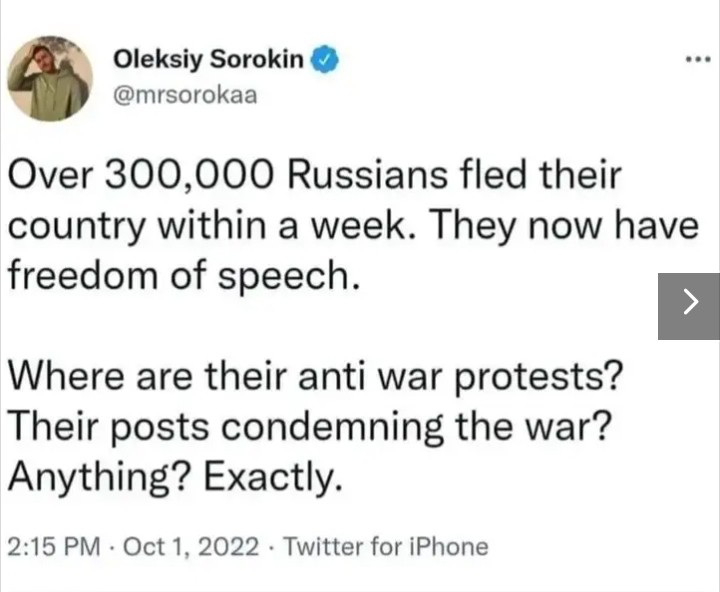Viewport: 720px width, 592px height.
Task: Open the @mrsorokaa handle link
Action: [x=187, y=94]
